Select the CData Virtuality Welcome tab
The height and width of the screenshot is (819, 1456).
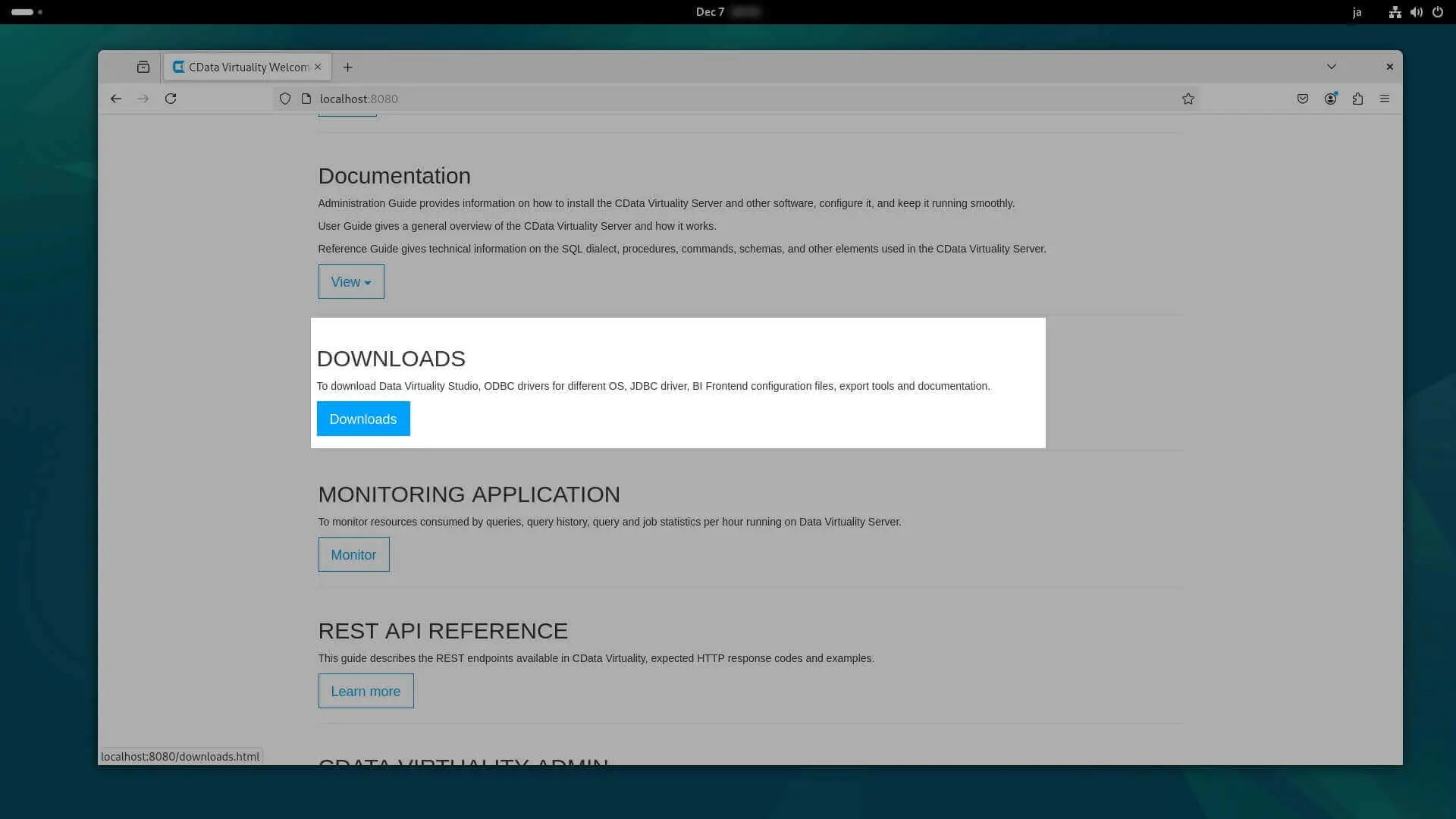[243, 67]
